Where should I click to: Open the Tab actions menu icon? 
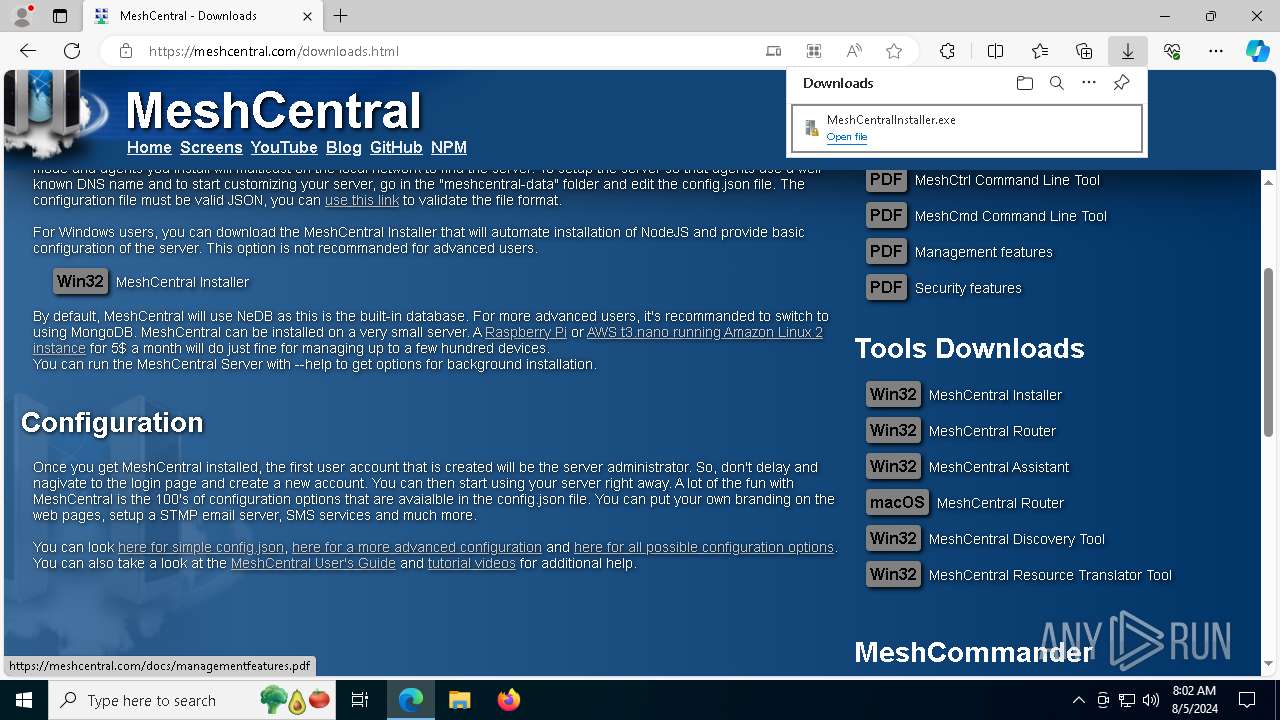[60, 16]
